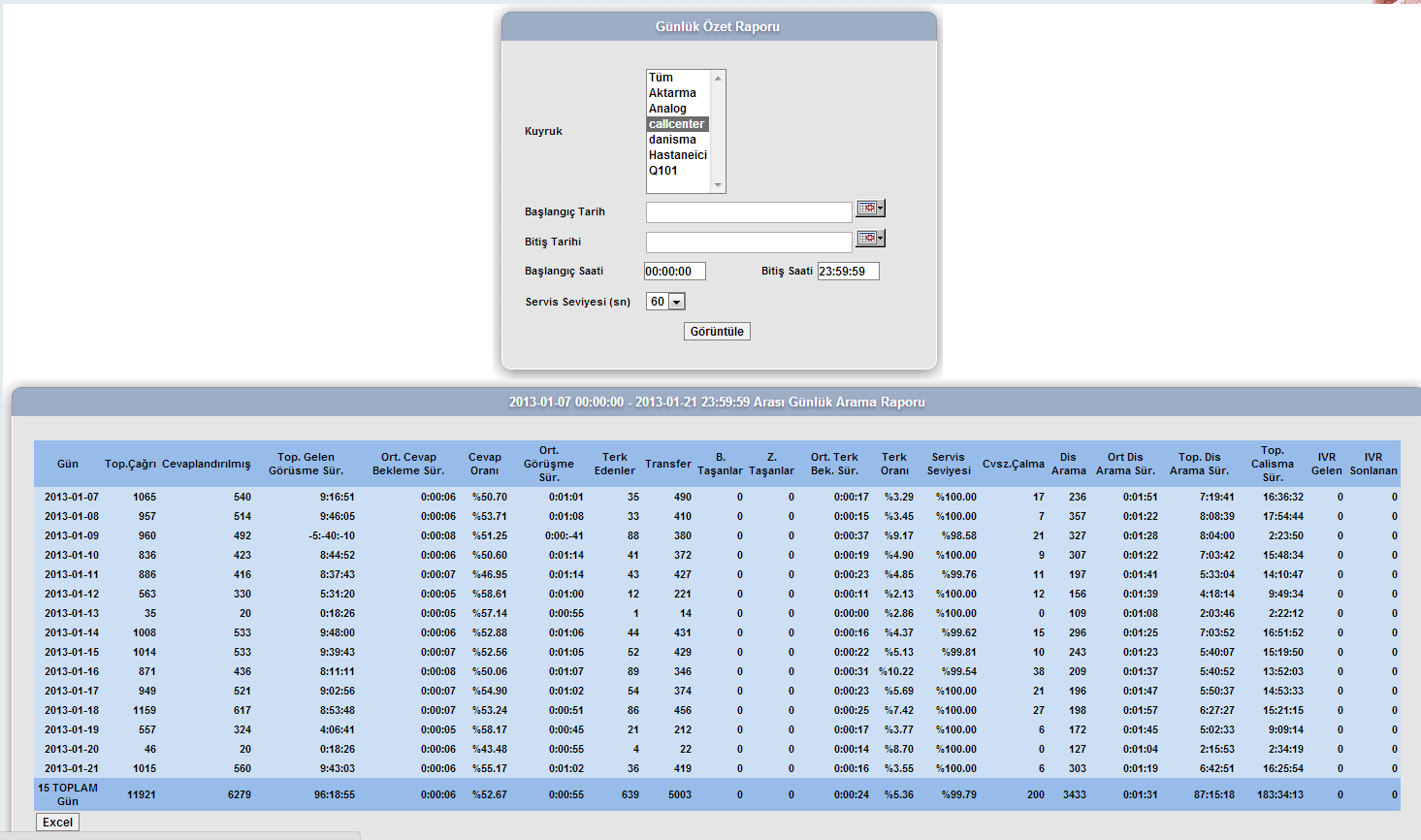Click the Servis Seviyesi column header
Viewport: 1421px width, 840px height.
tap(949, 464)
